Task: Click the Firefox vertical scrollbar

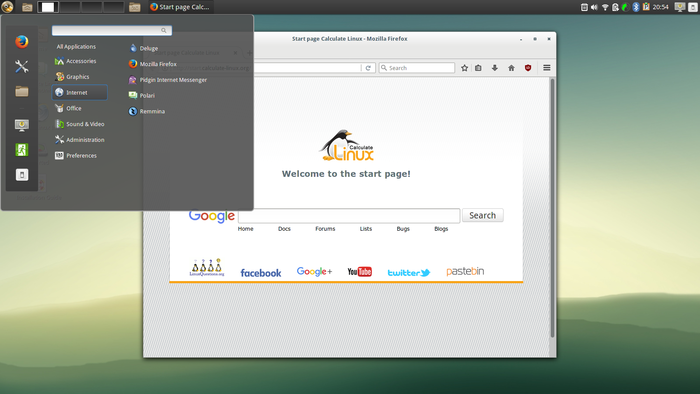Action: point(552,208)
